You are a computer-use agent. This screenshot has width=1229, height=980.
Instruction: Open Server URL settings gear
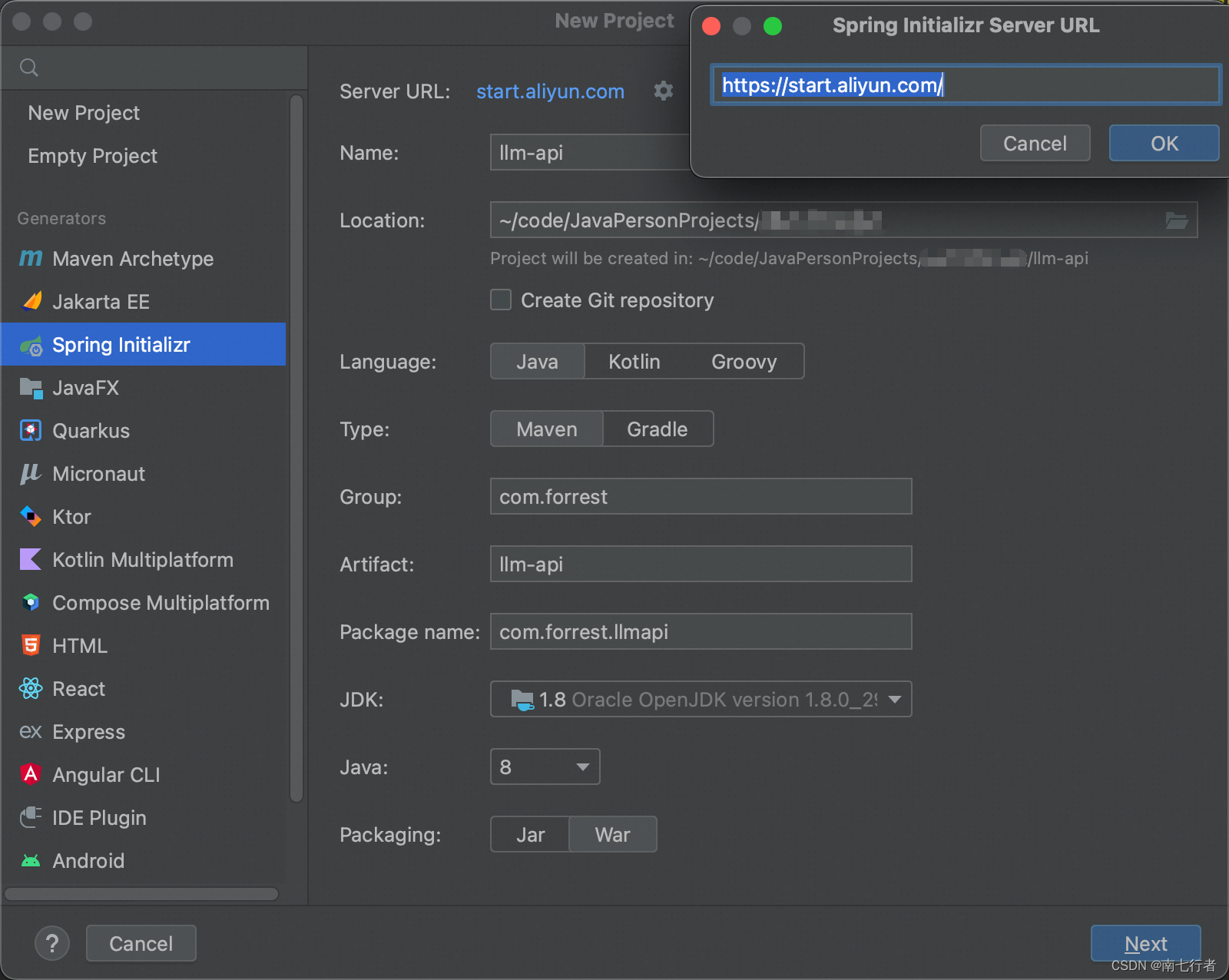tap(664, 91)
